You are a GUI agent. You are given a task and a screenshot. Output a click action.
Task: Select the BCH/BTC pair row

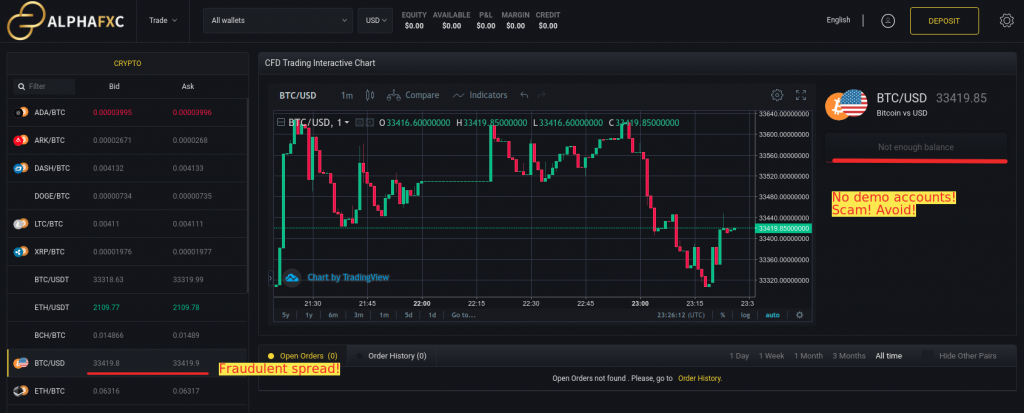127,335
